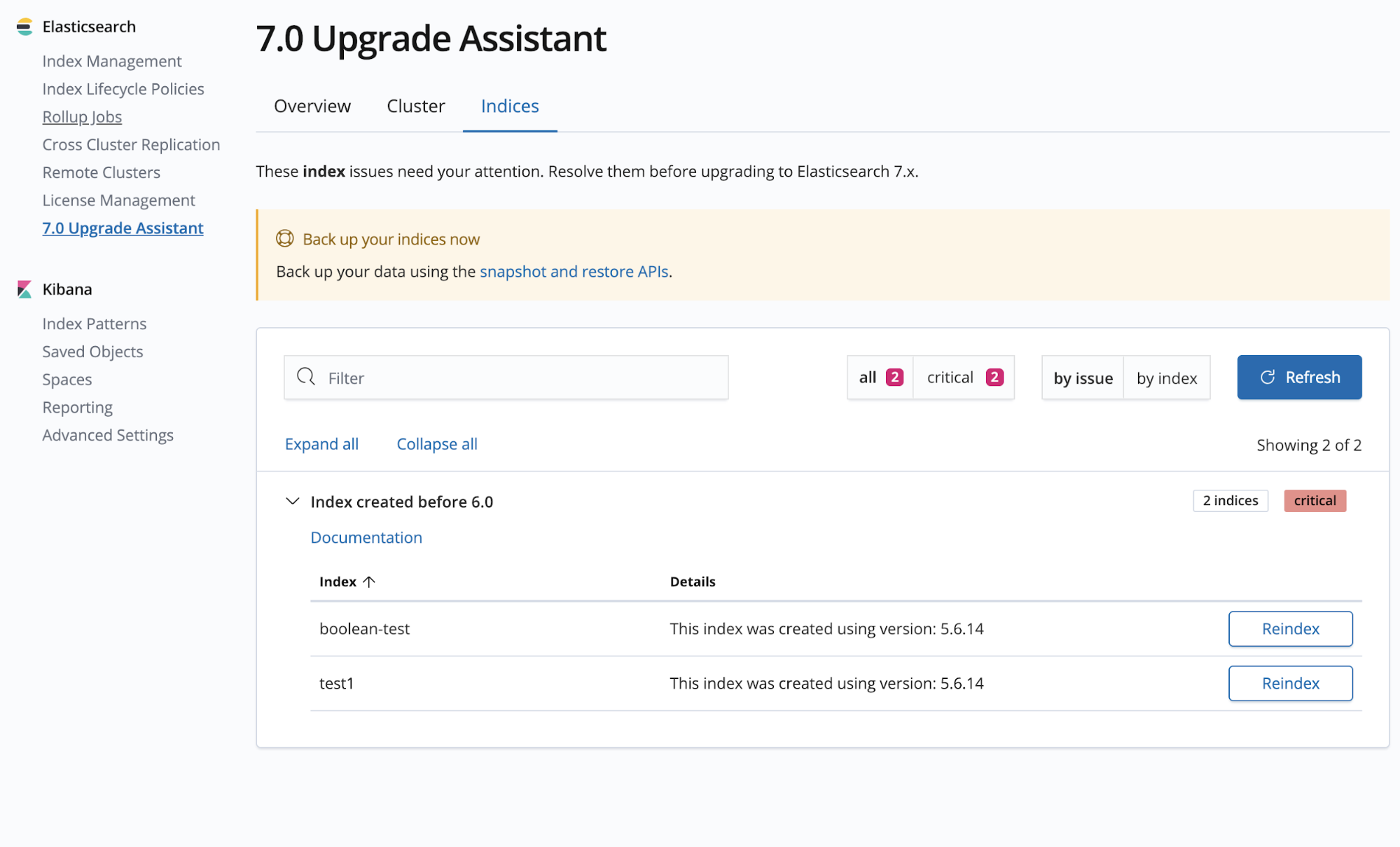Click Reindex button for boolean-test

[1291, 628]
